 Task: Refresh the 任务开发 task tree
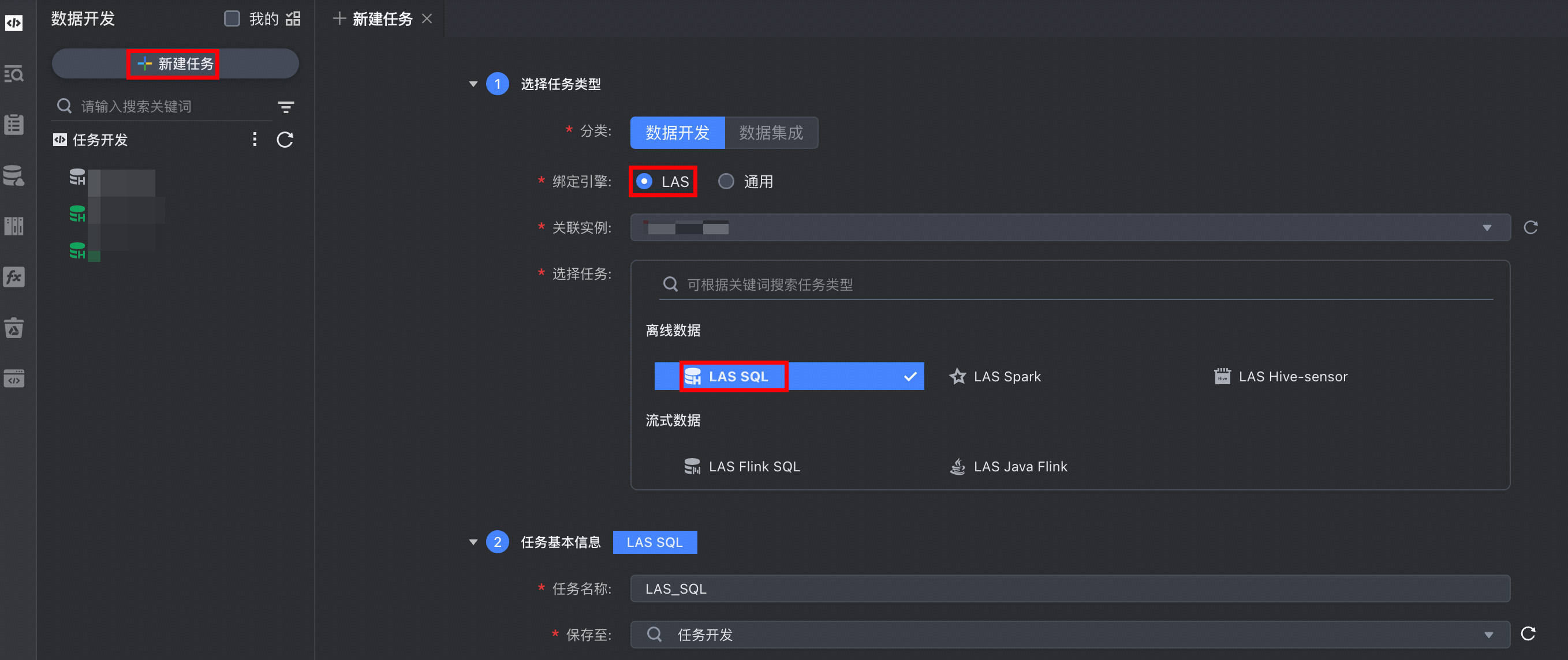[285, 140]
